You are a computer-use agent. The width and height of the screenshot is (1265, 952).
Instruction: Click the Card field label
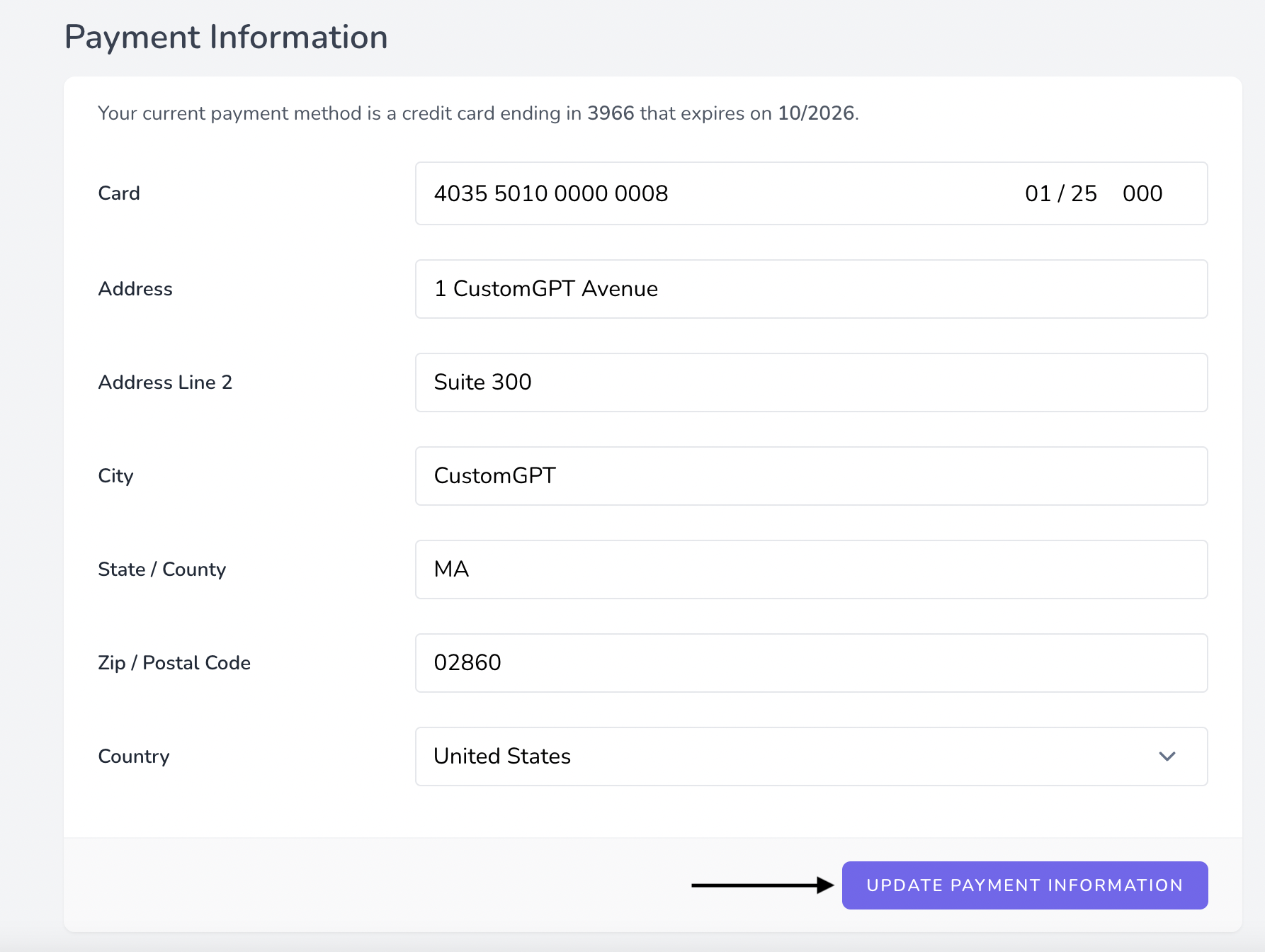(119, 193)
